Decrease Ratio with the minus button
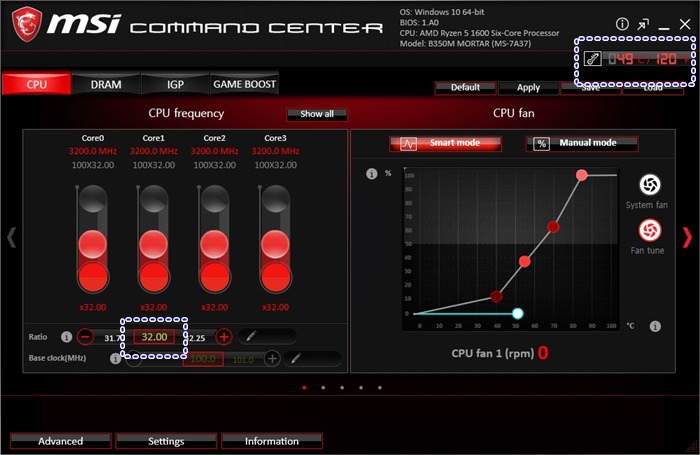 coord(85,337)
